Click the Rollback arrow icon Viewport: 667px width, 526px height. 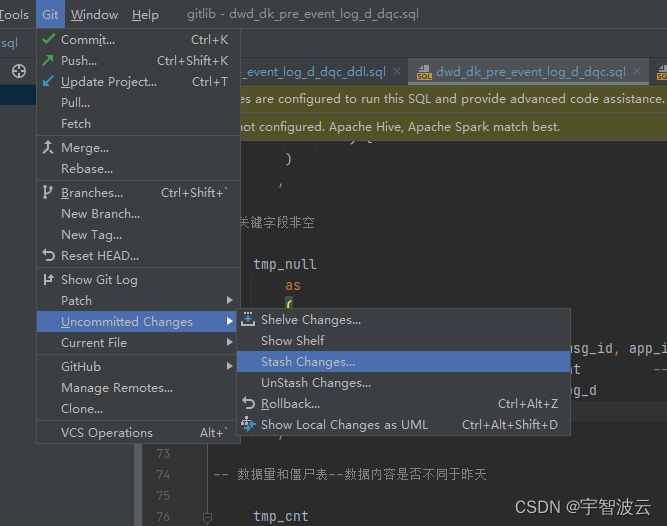tap(248, 403)
